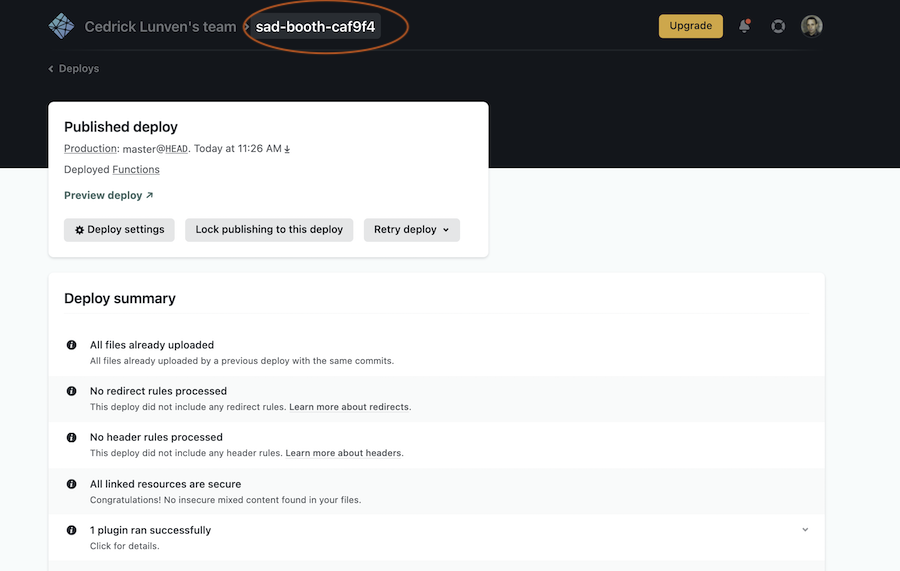Go back to Deploys
900x571 pixels.
(73, 68)
